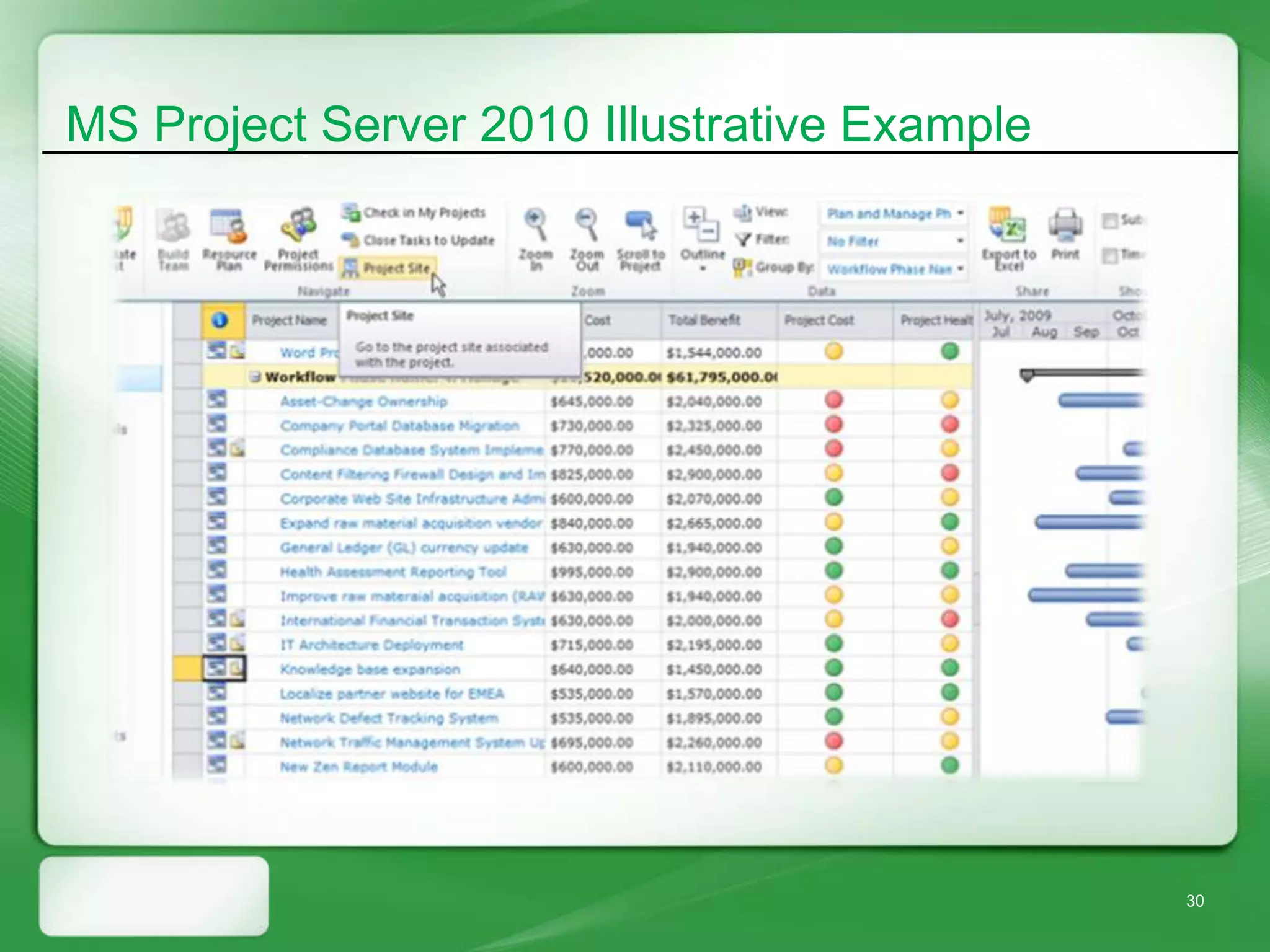The height and width of the screenshot is (952, 1270).
Task: Click Gantt bar for Improve raw material row
Action: (x=1086, y=596)
